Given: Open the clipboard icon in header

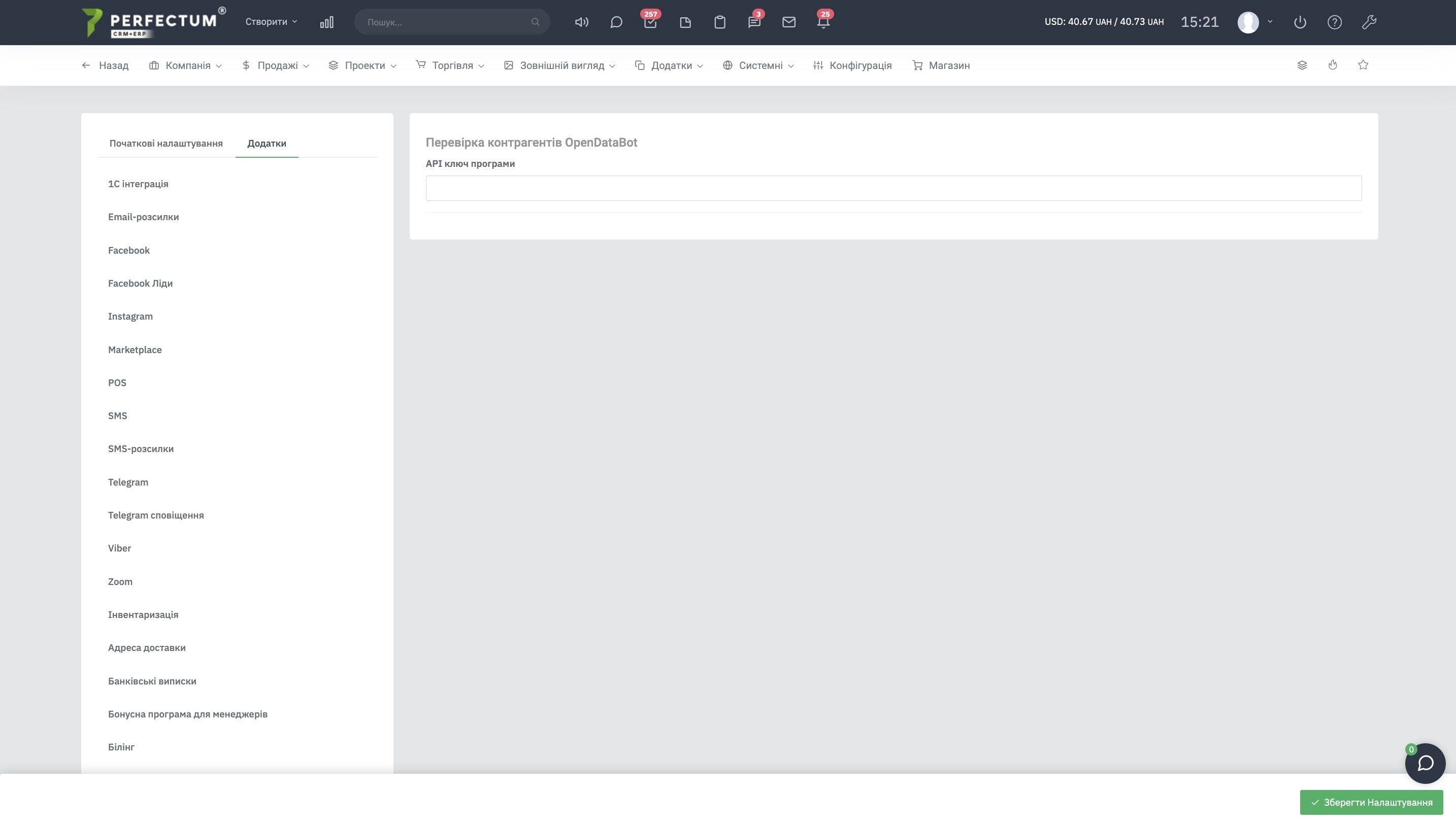Looking at the screenshot, I should click(x=720, y=22).
